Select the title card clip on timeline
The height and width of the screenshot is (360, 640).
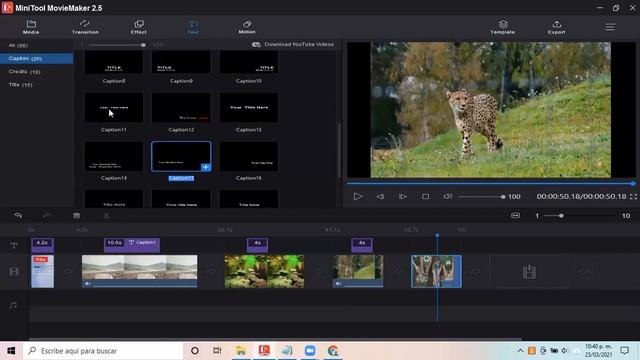(42, 271)
